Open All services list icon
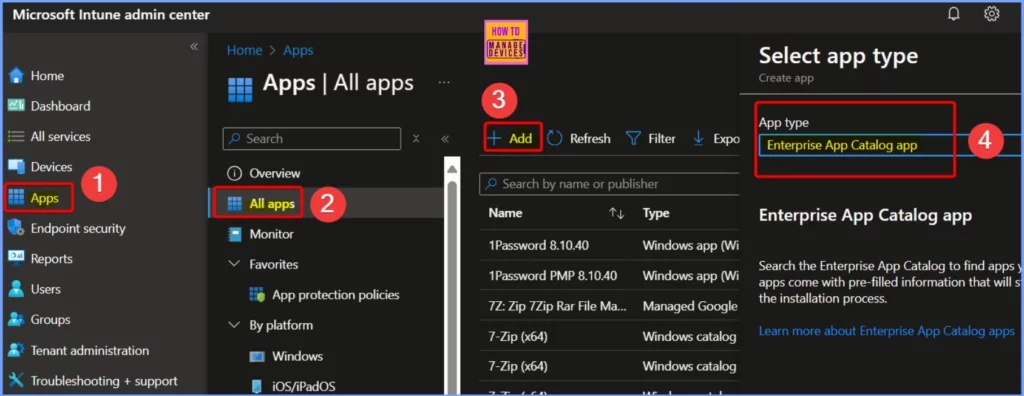Viewport: 1024px width, 396px height. tap(16, 137)
